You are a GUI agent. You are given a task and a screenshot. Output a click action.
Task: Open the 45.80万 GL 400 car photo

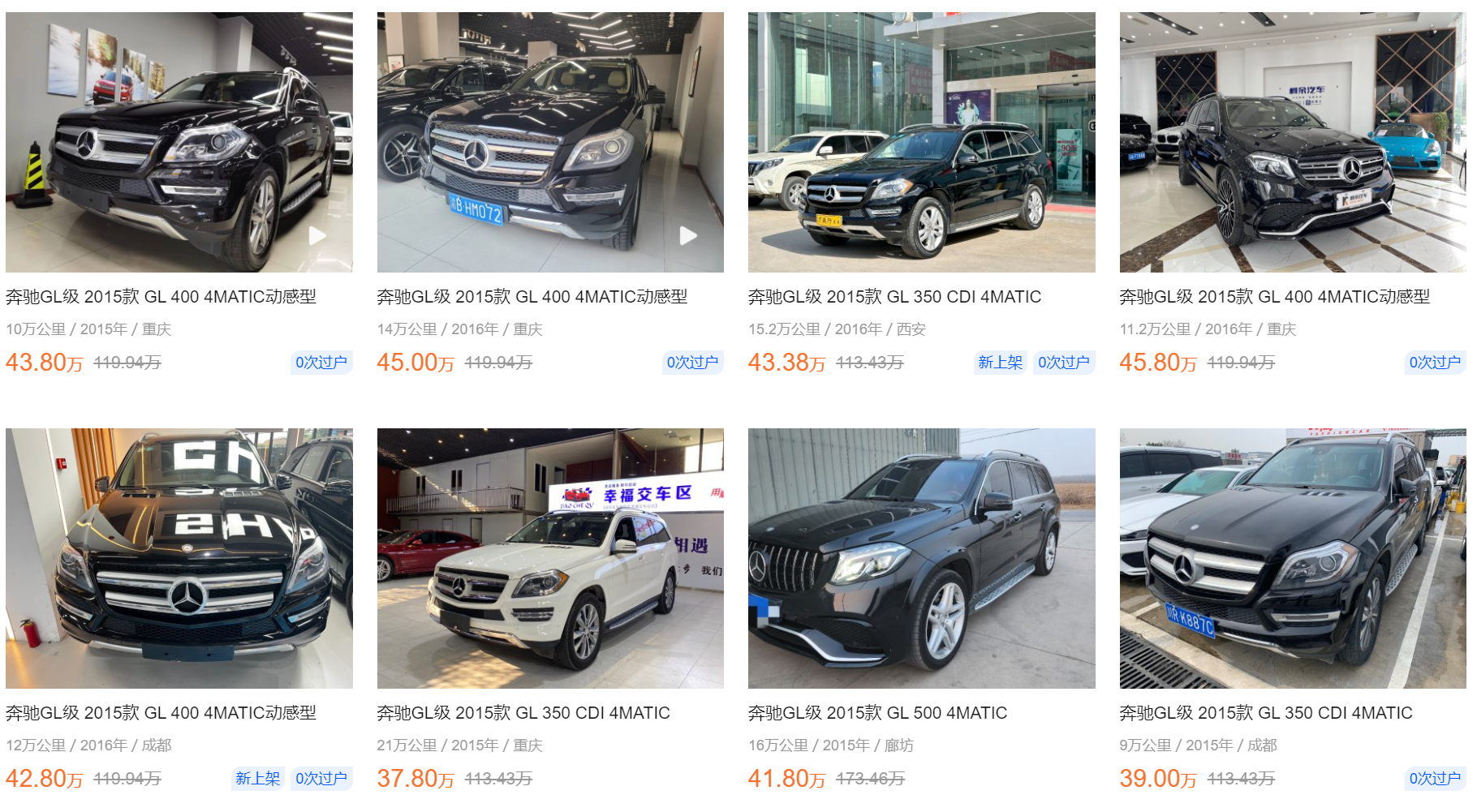pos(1293,142)
